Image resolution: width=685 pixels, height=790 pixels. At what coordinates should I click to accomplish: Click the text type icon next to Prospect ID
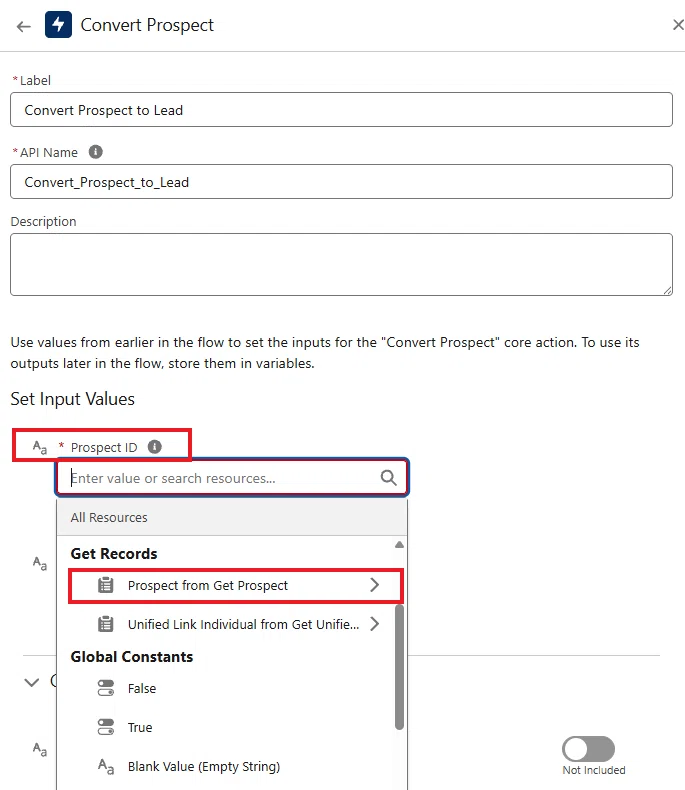point(40,447)
